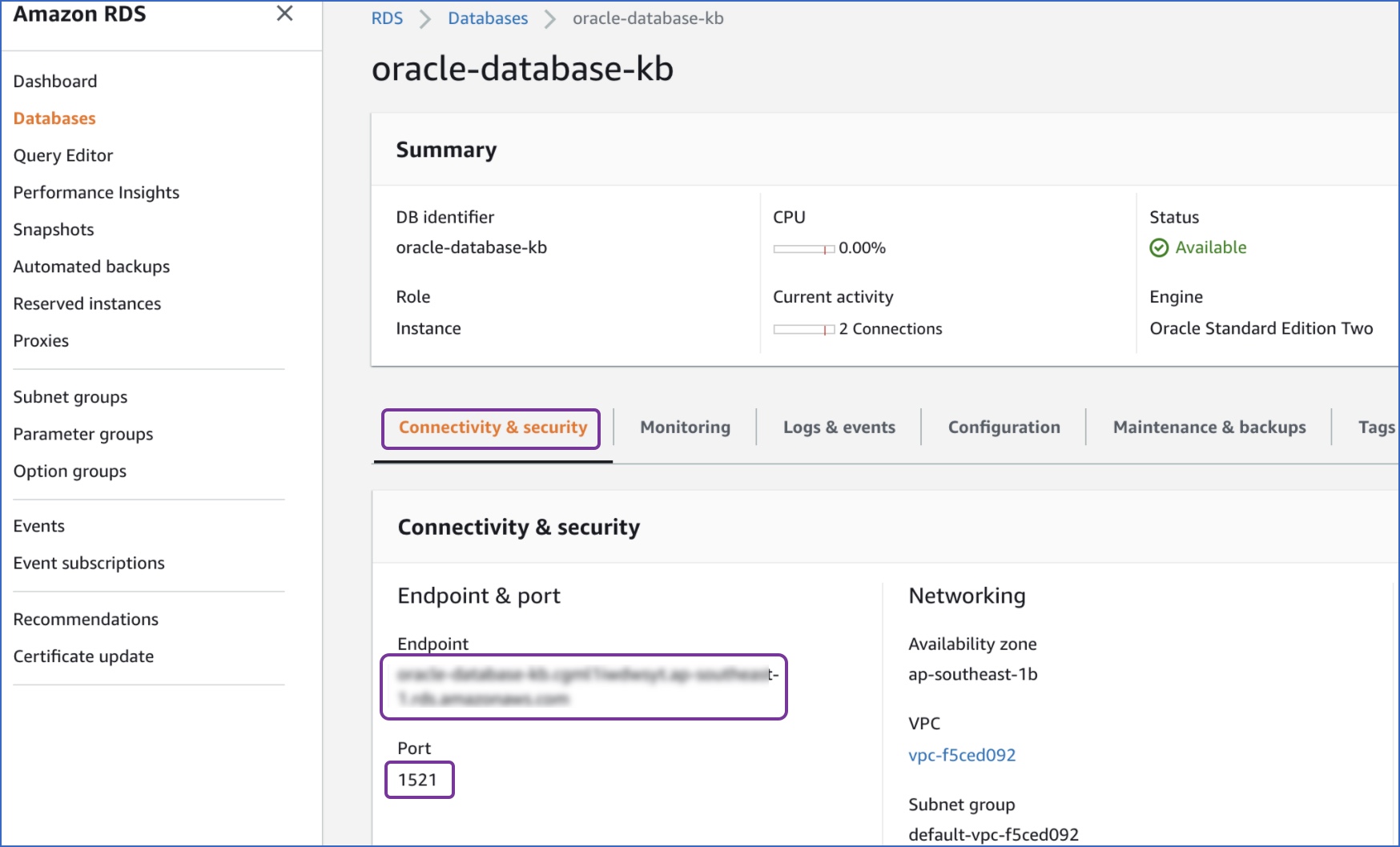Click subnet group default-vpc-f5ced092
The image size is (1400, 847).
(994, 834)
